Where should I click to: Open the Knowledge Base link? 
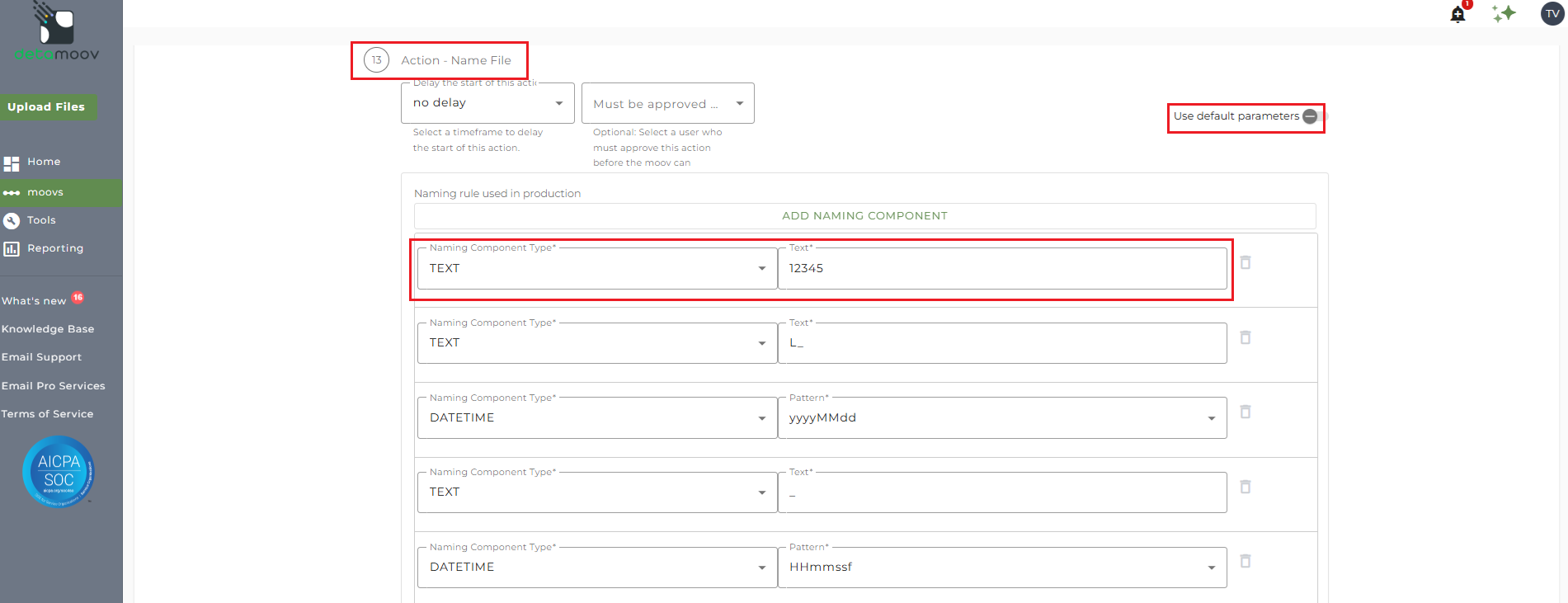coord(48,329)
